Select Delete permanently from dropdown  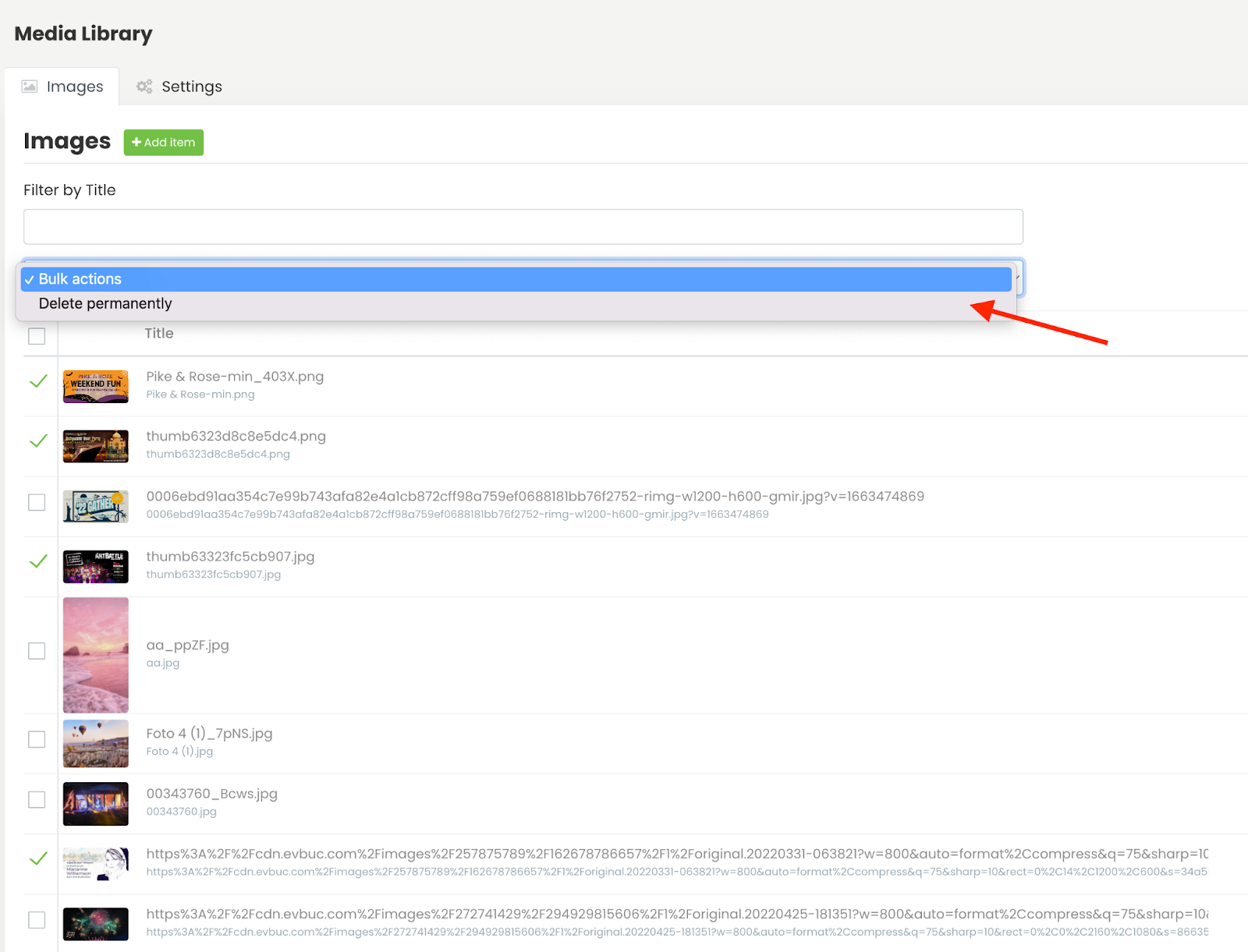point(105,303)
